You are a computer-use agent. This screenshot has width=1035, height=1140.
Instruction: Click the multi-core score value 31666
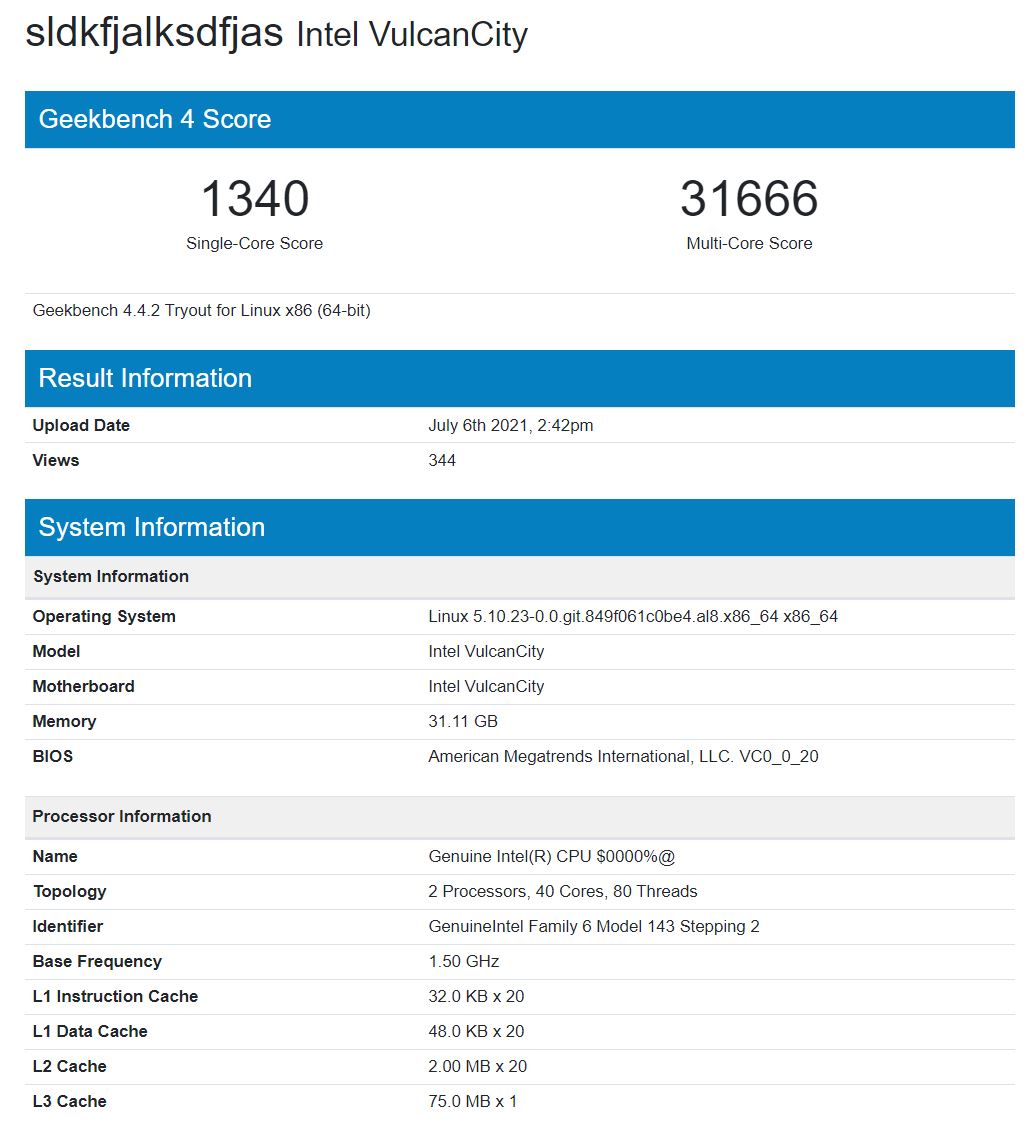749,198
